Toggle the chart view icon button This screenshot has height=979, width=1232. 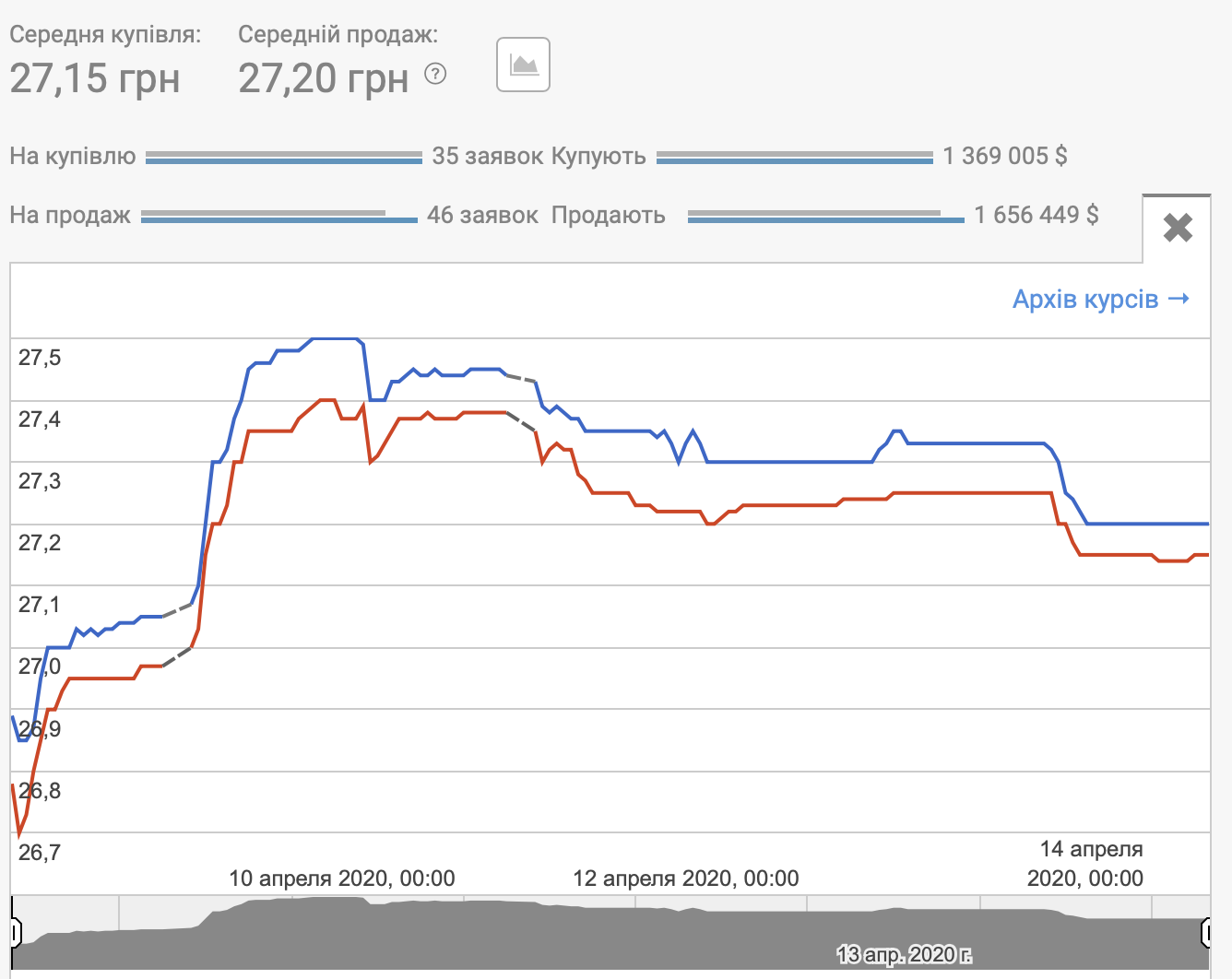523,65
